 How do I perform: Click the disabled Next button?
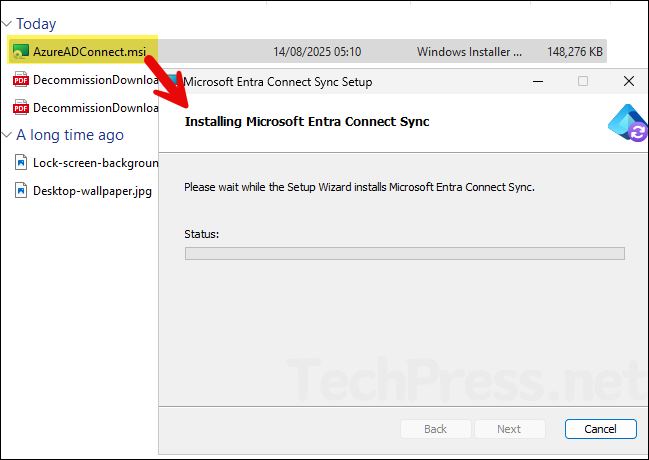pos(509,429)
